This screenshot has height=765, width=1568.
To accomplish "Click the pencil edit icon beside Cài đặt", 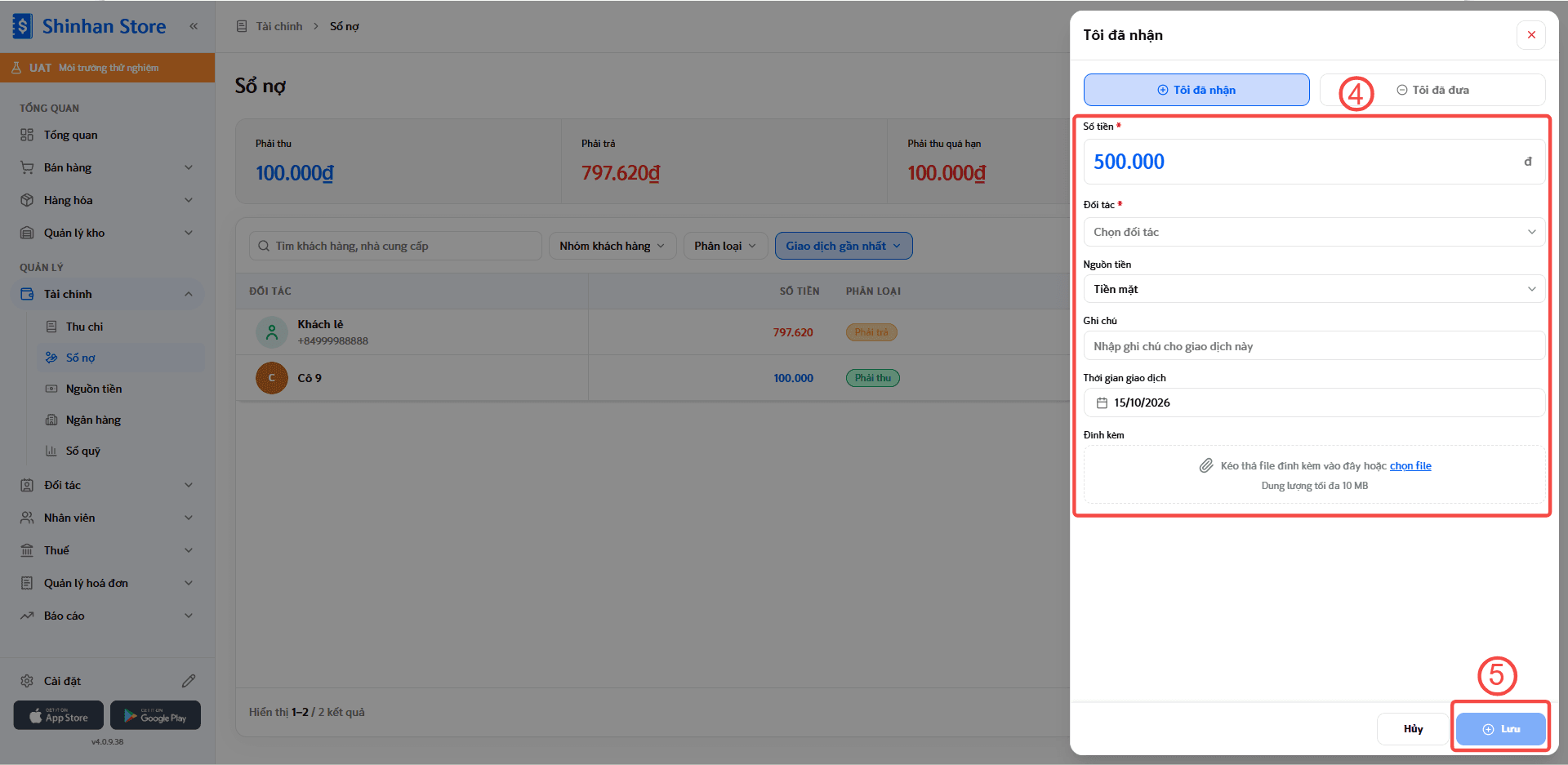I will point(189,681).
